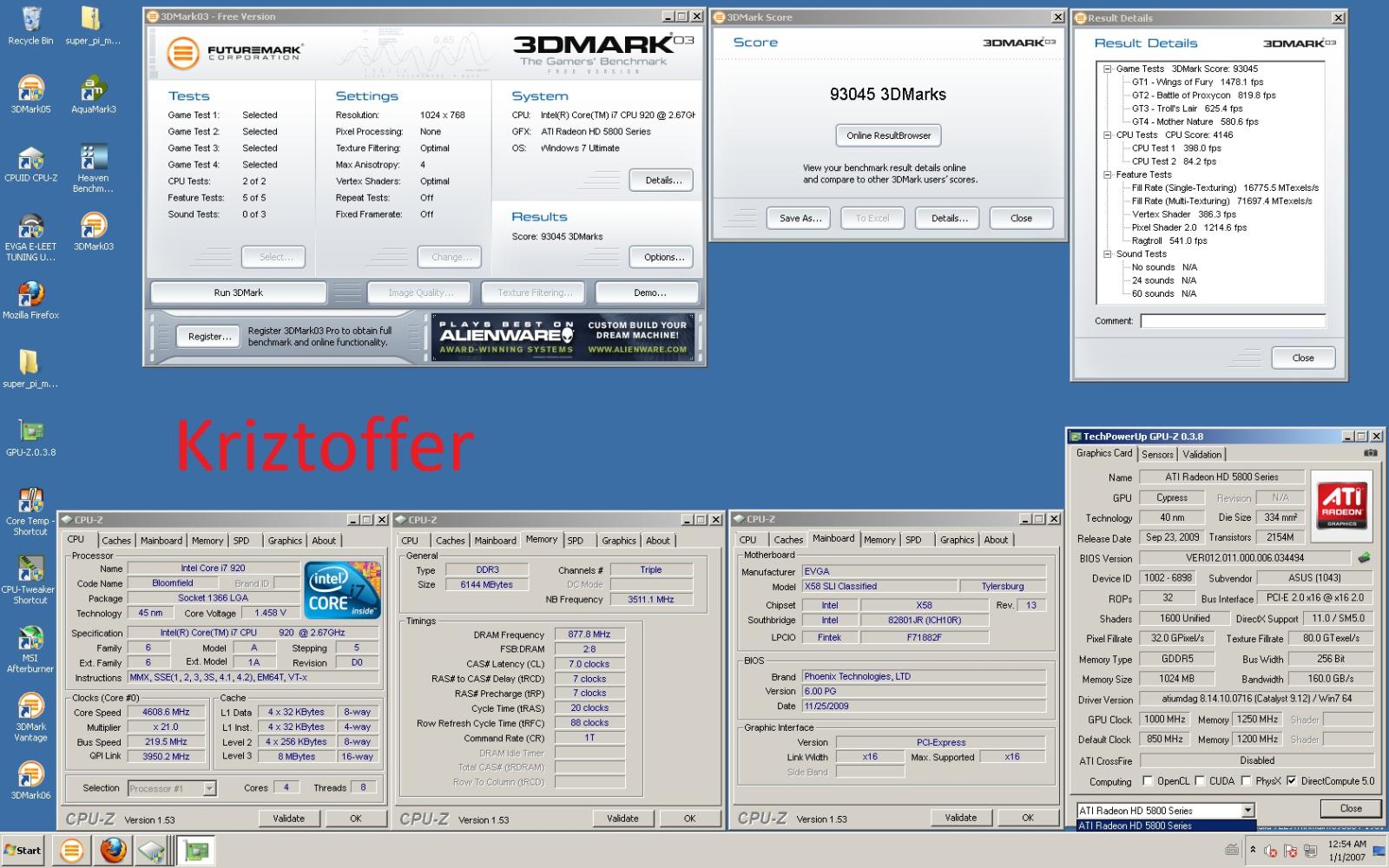This screenshot has width=1389, height=868.
Task: Select 'Ragtroll 541.0 fps' result row
Action: 1169,240
